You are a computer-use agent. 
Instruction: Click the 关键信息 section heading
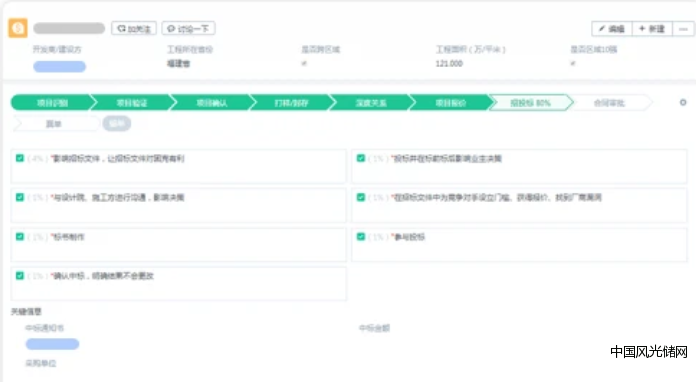coord(26,311)
